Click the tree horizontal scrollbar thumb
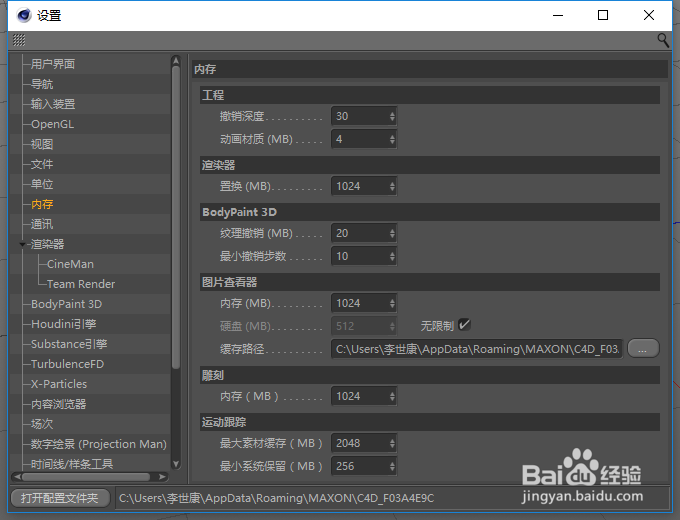The height and width of the screenshot is (520, 680). 86,477
